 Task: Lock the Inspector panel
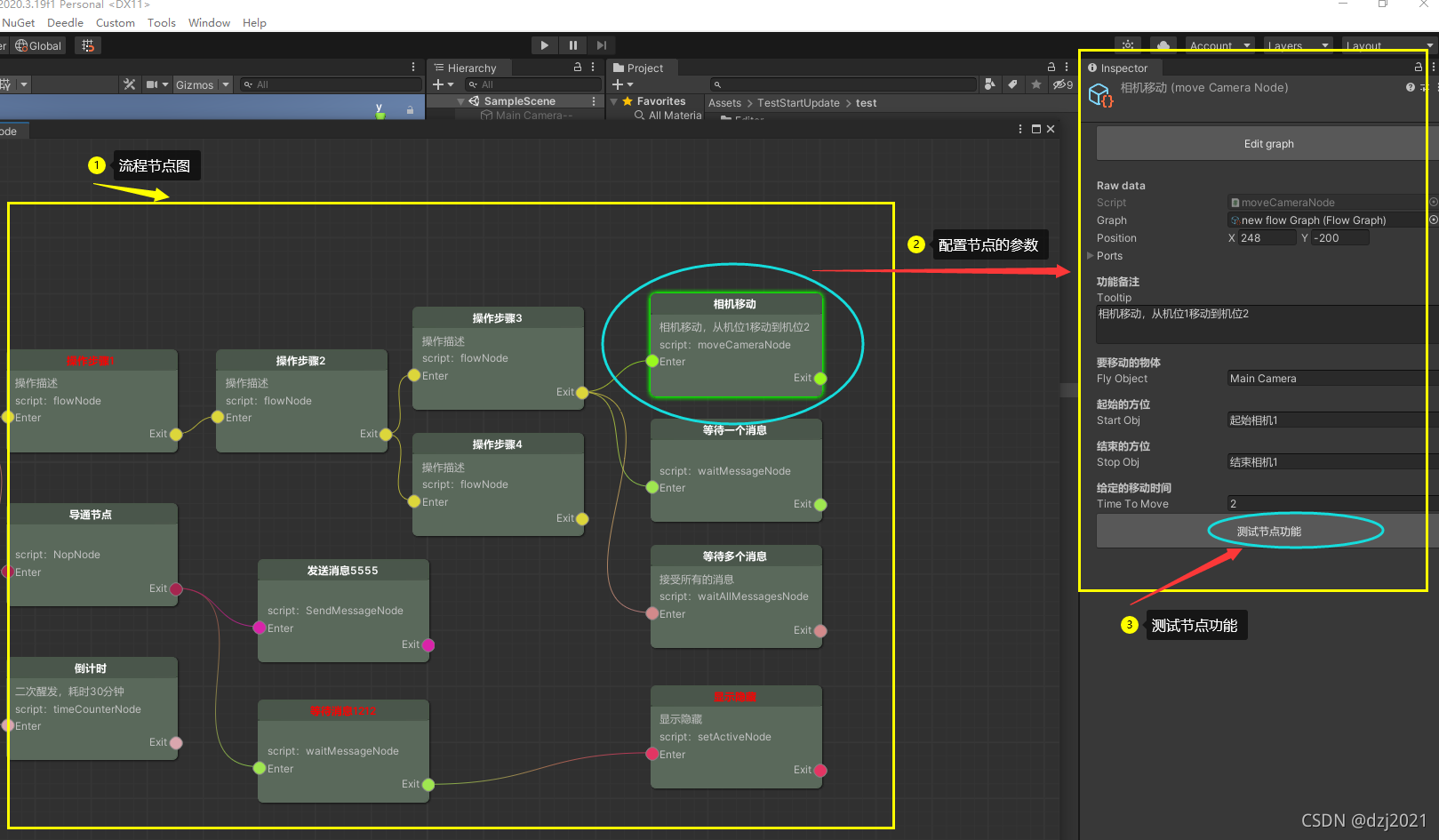(1419, 67)
